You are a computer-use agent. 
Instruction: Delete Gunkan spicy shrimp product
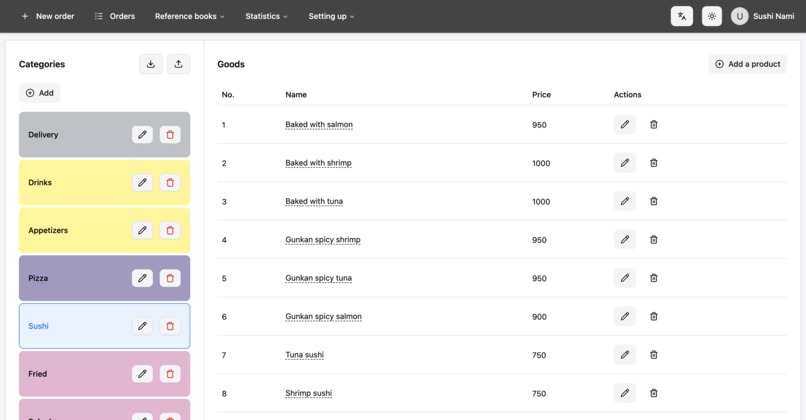[x=654, y=240]
